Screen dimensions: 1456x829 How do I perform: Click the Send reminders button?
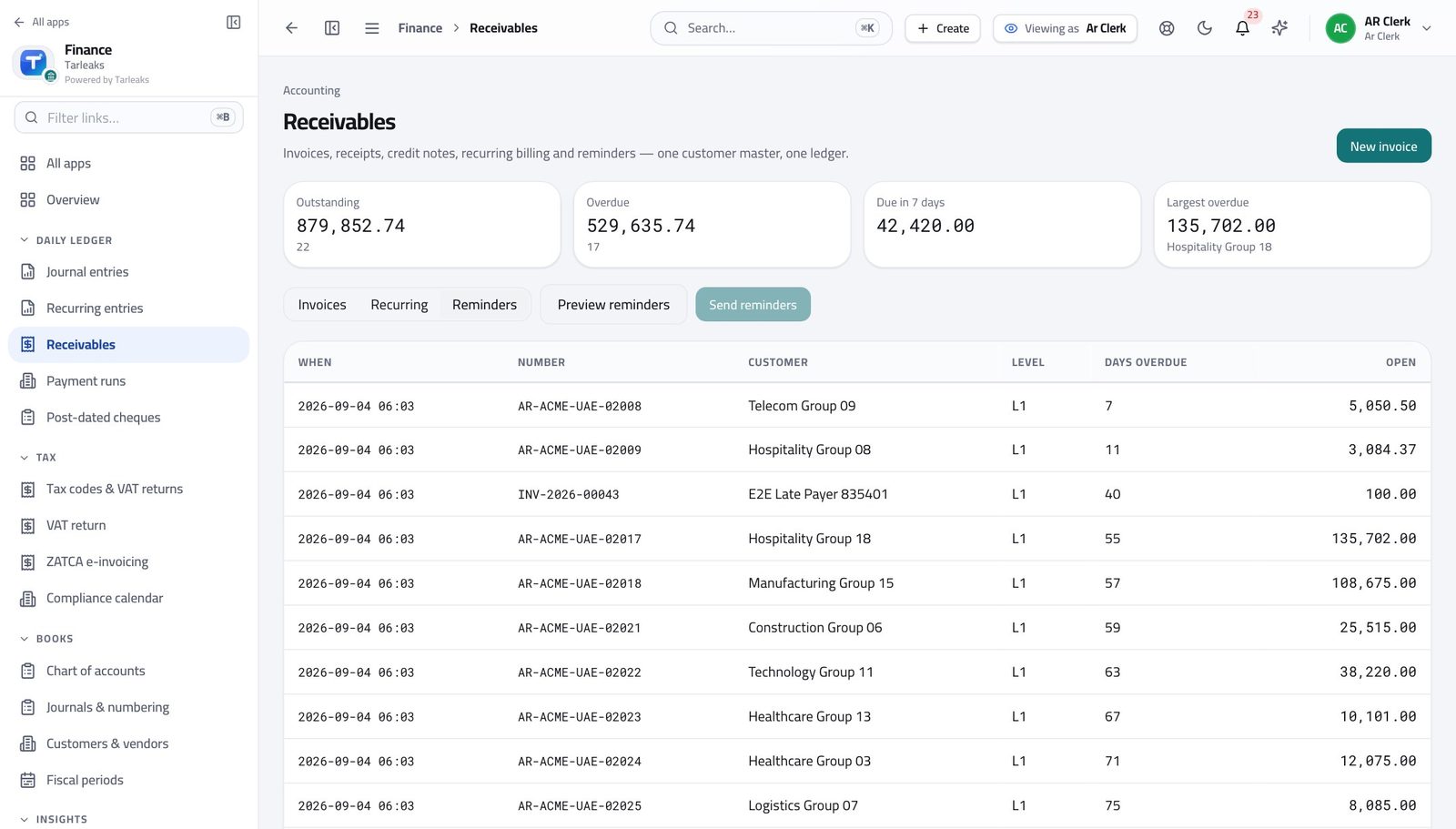pyautogui.click(x=753, y=305)
